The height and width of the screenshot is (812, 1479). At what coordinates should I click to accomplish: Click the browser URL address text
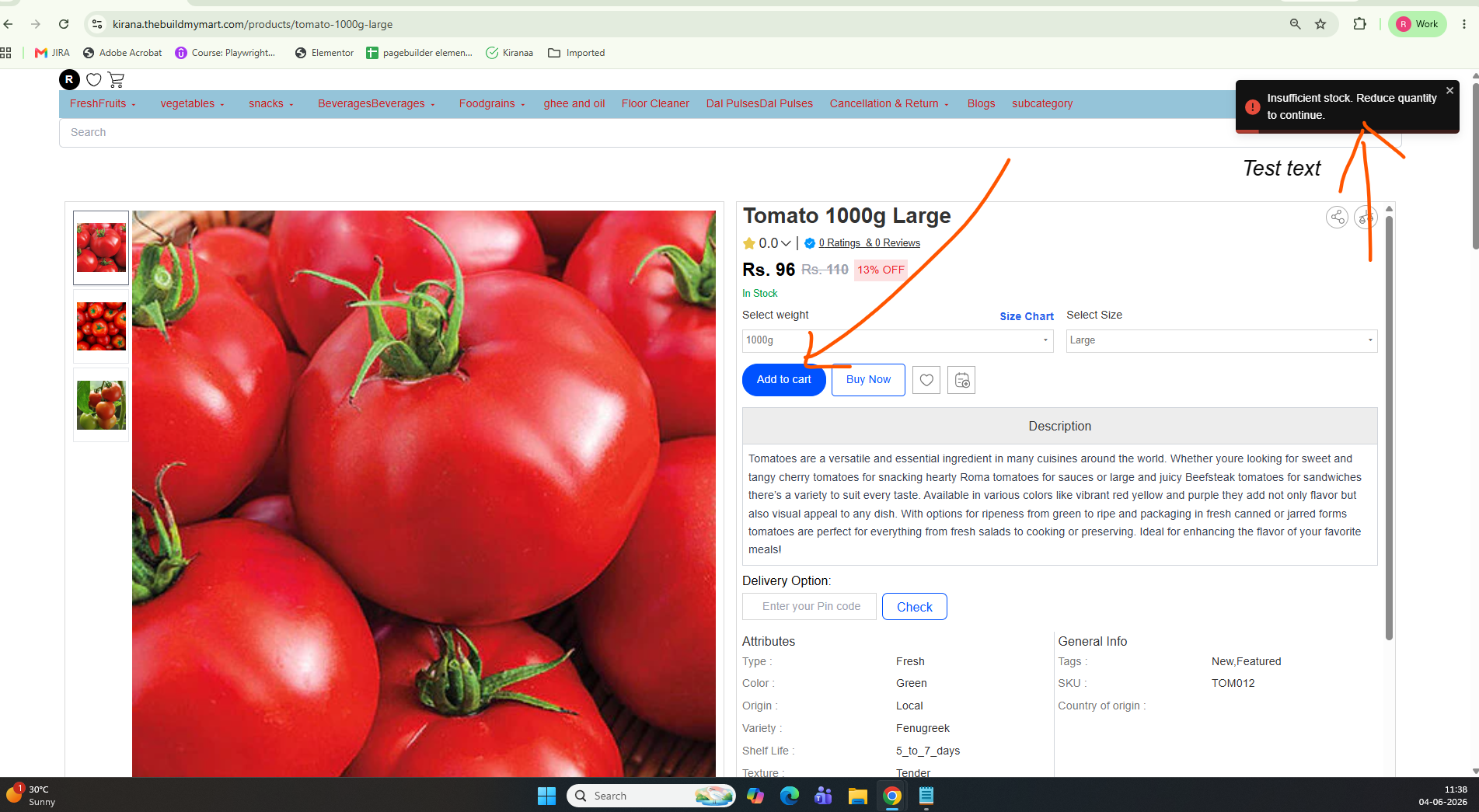tap(253, 24)
